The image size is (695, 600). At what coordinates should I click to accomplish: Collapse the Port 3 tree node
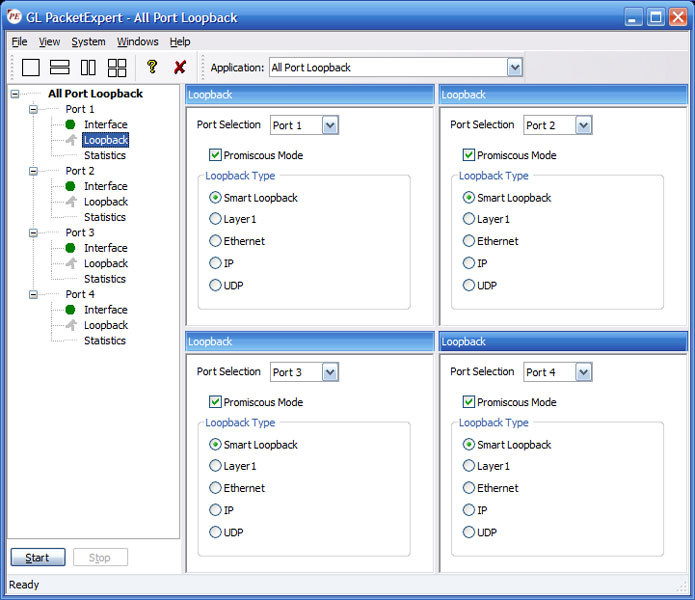33,232
